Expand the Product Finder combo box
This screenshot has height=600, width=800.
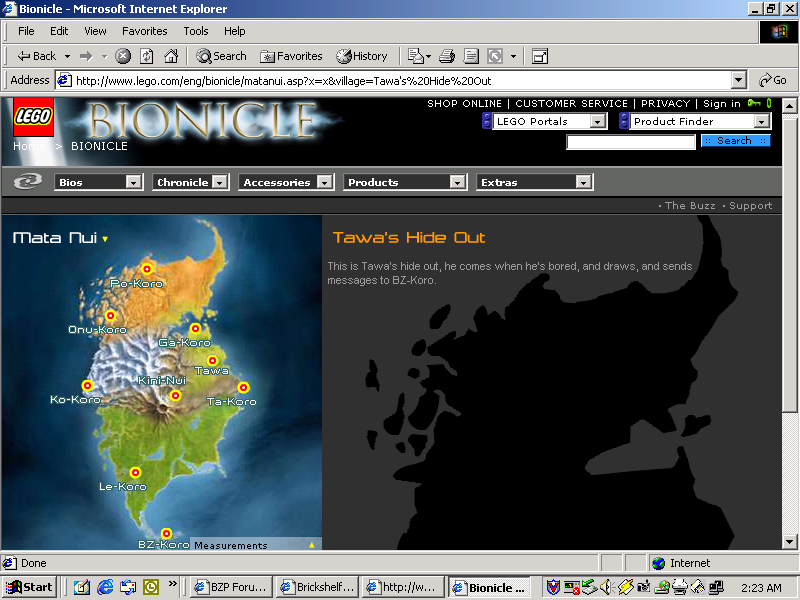pyautogui.click(x=761, y=121)
